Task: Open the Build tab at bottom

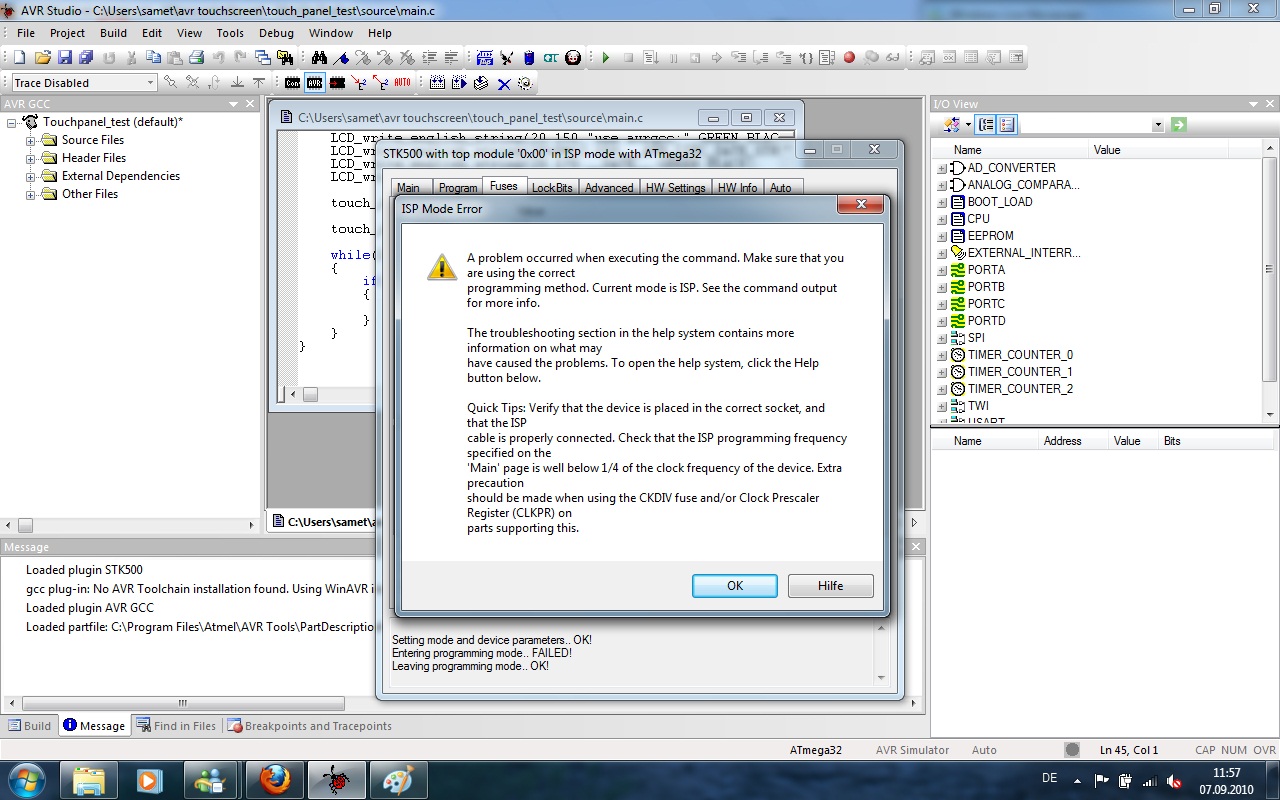Action: [29, 726]
